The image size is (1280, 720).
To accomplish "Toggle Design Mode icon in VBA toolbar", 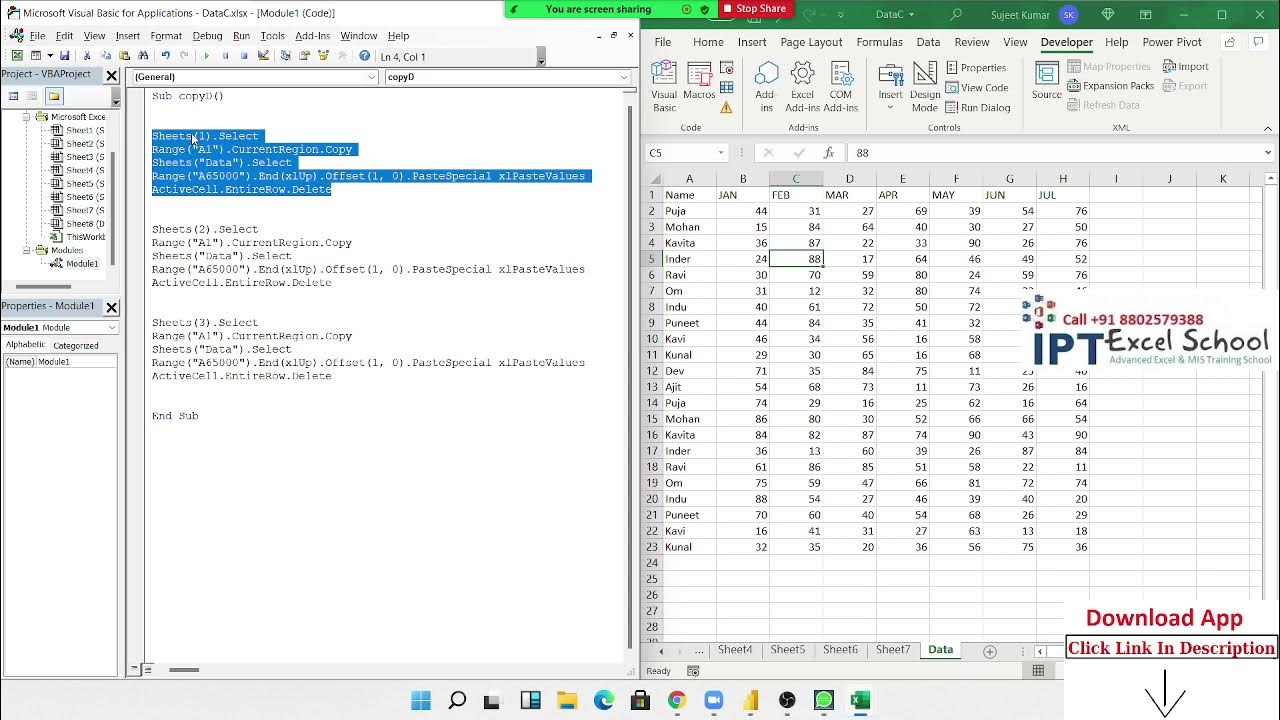I will [x=263, y=56].
